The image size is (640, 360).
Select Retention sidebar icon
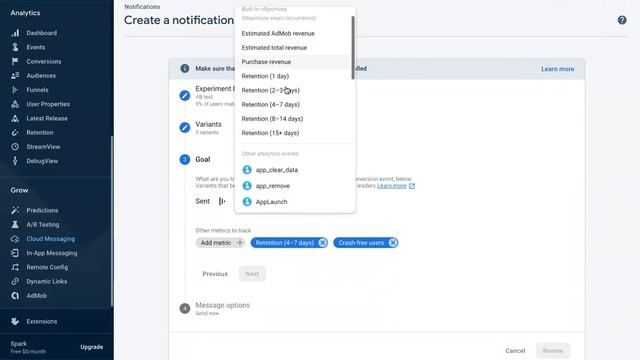pos(15,133)
